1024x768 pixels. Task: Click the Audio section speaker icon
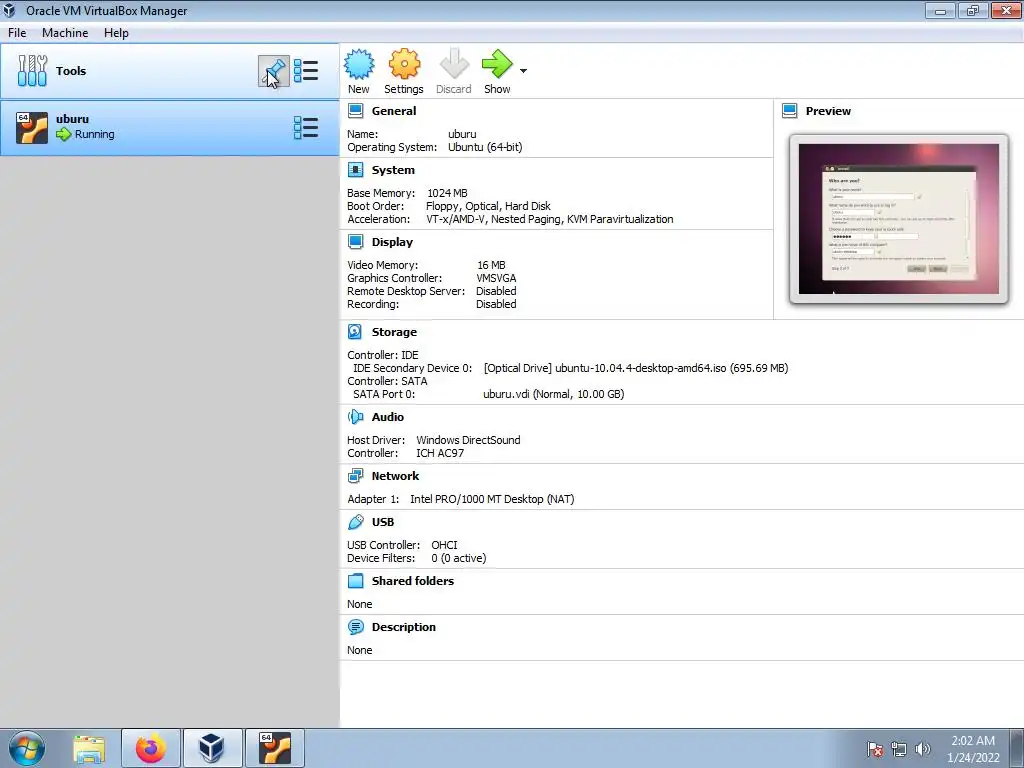355,417
